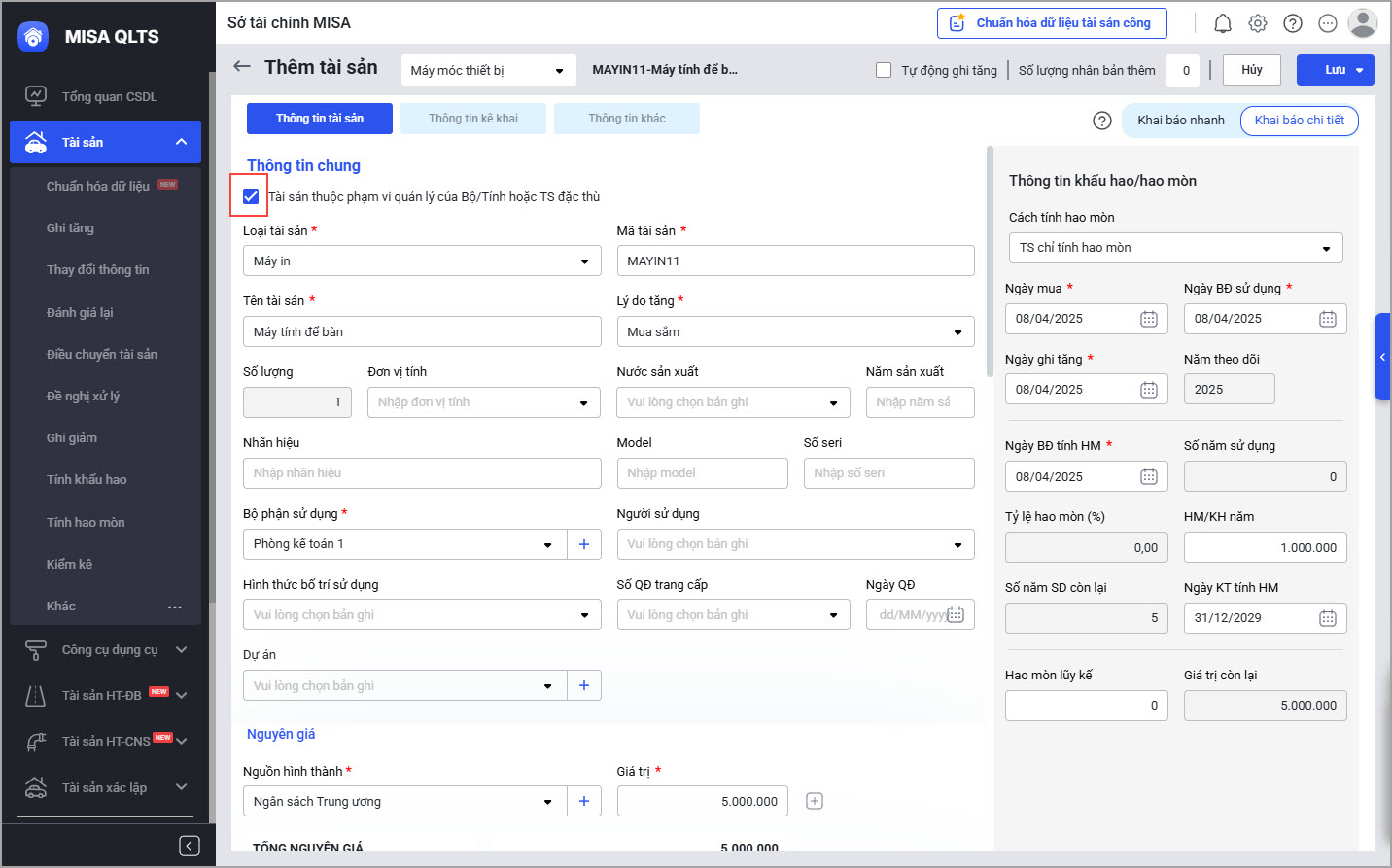Click the add row icon beside Giá trị
The image size is (1392, 868).
[x=815, y=801]
